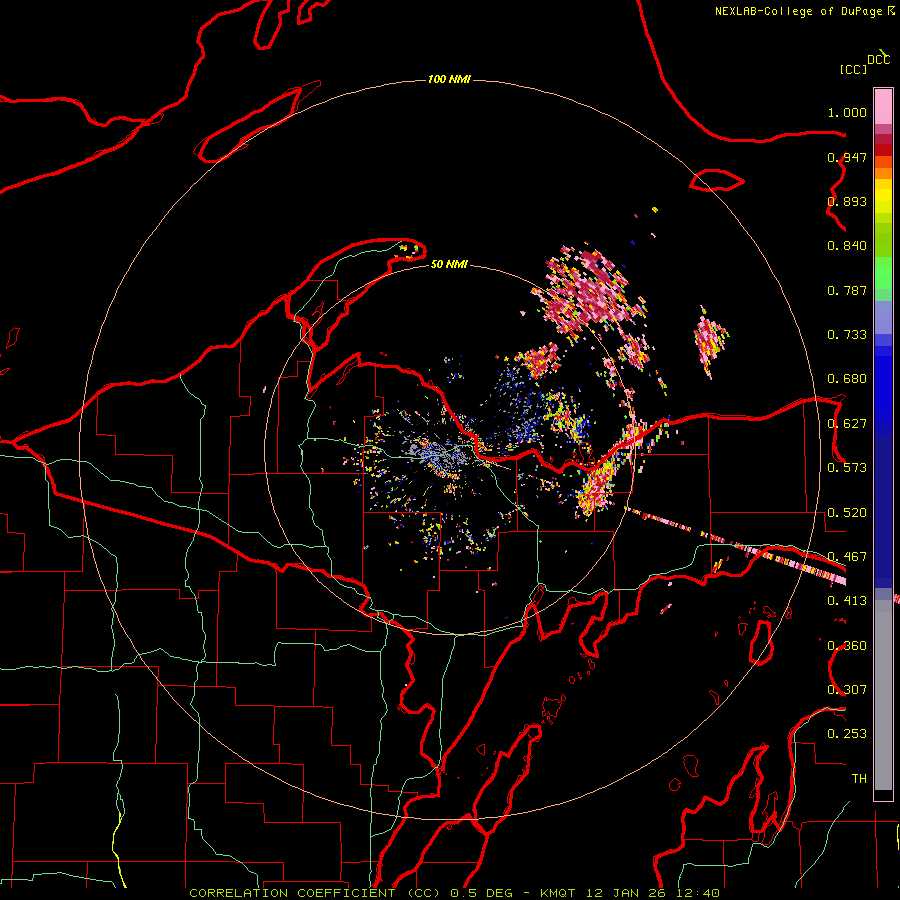This screenshot has height=900, width=900.
Task: Click the 0.253 legend value
Action: point(847,734)
